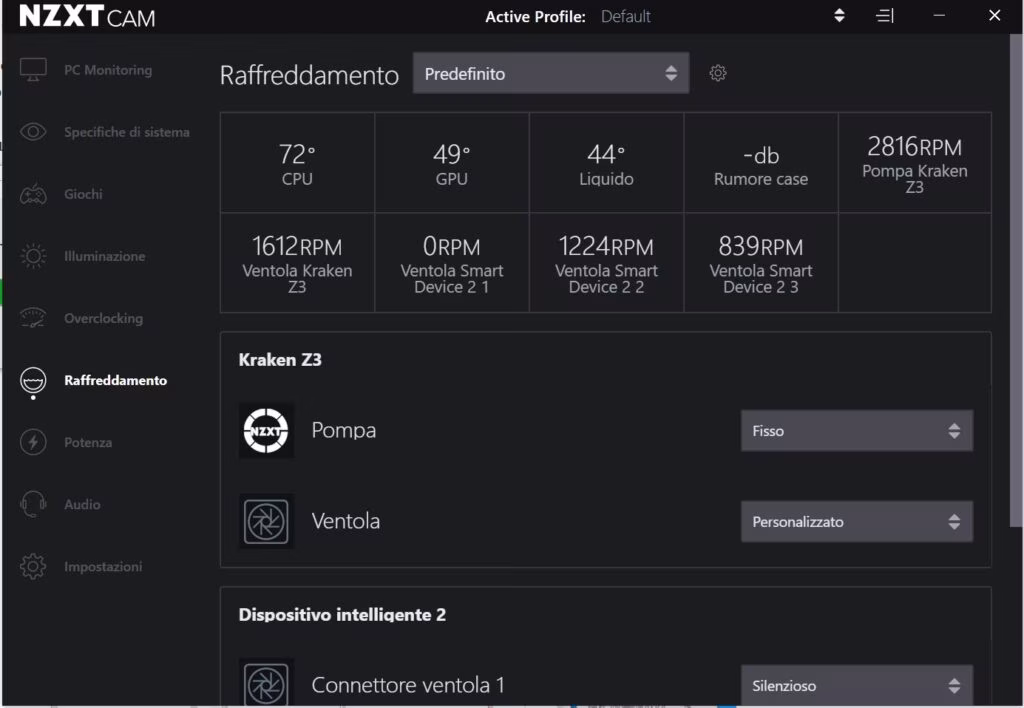The width and height of the screenshot is (1024, 708).
Task: Click the gear icon for Impostazioni
Action: tap(33, 566)
